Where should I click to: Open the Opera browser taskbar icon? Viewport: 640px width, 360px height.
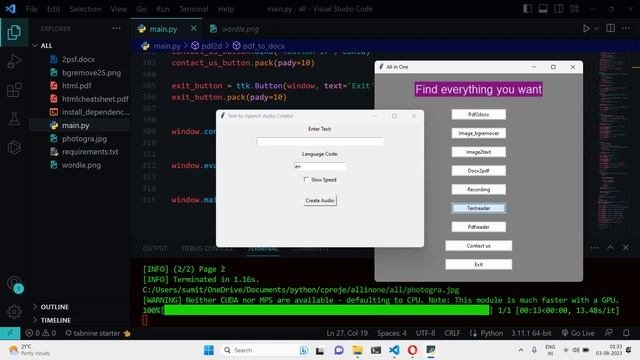coord(412,350)
